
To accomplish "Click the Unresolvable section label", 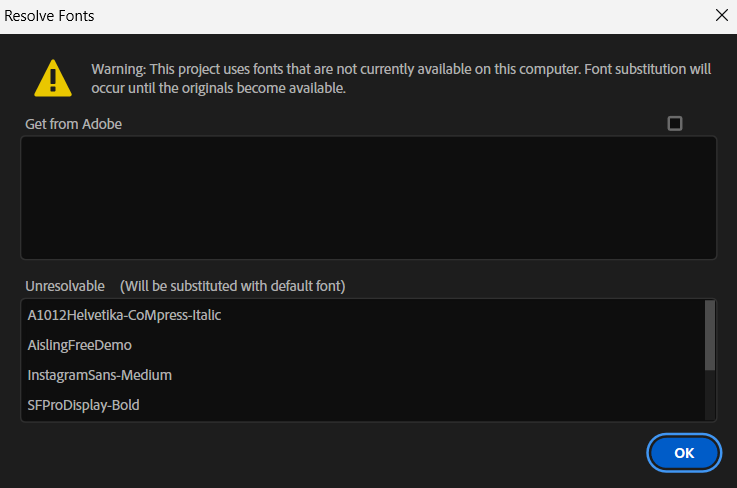I will (65, 286).
